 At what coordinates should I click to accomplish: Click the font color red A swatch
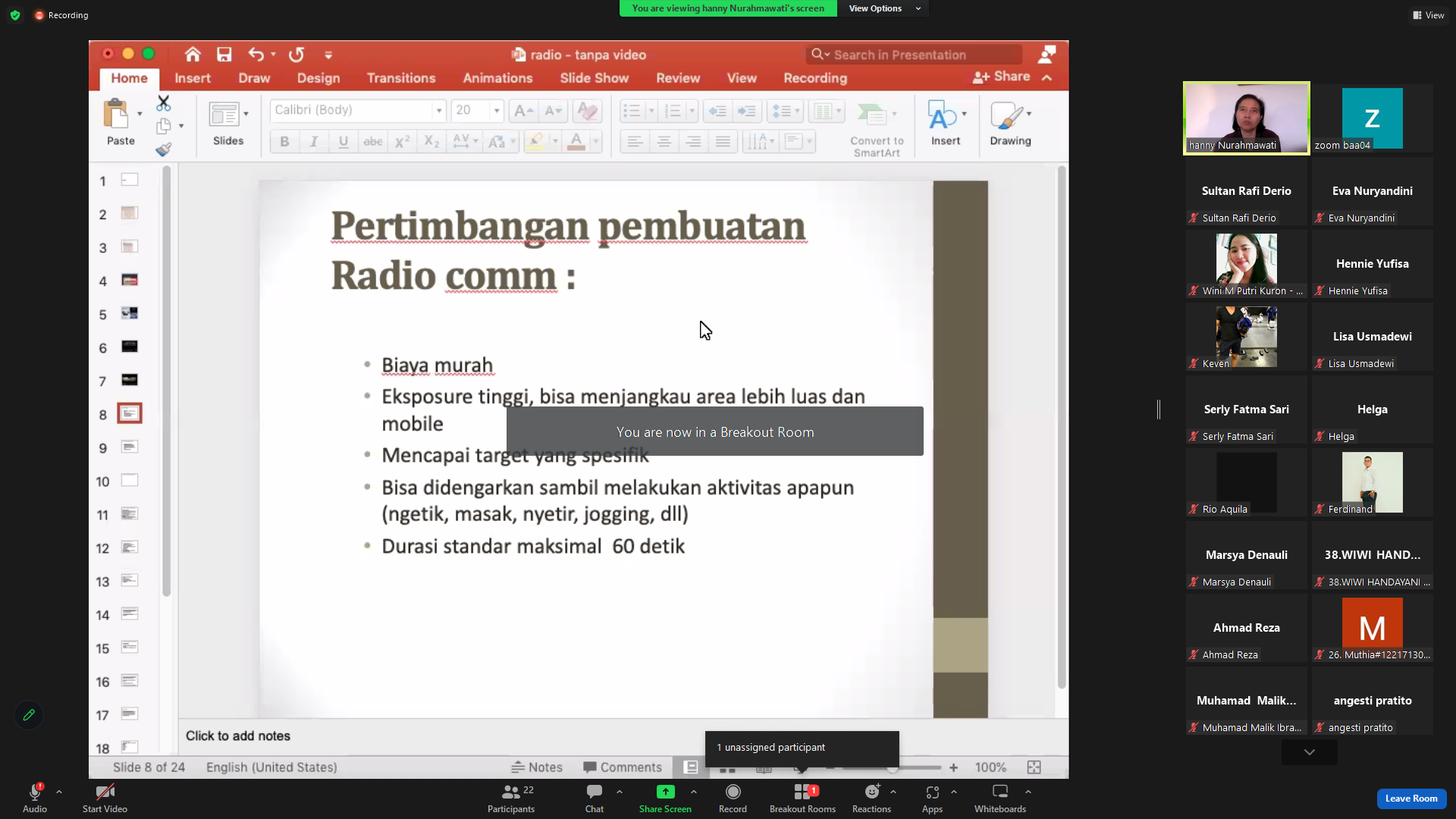[576, 142]
